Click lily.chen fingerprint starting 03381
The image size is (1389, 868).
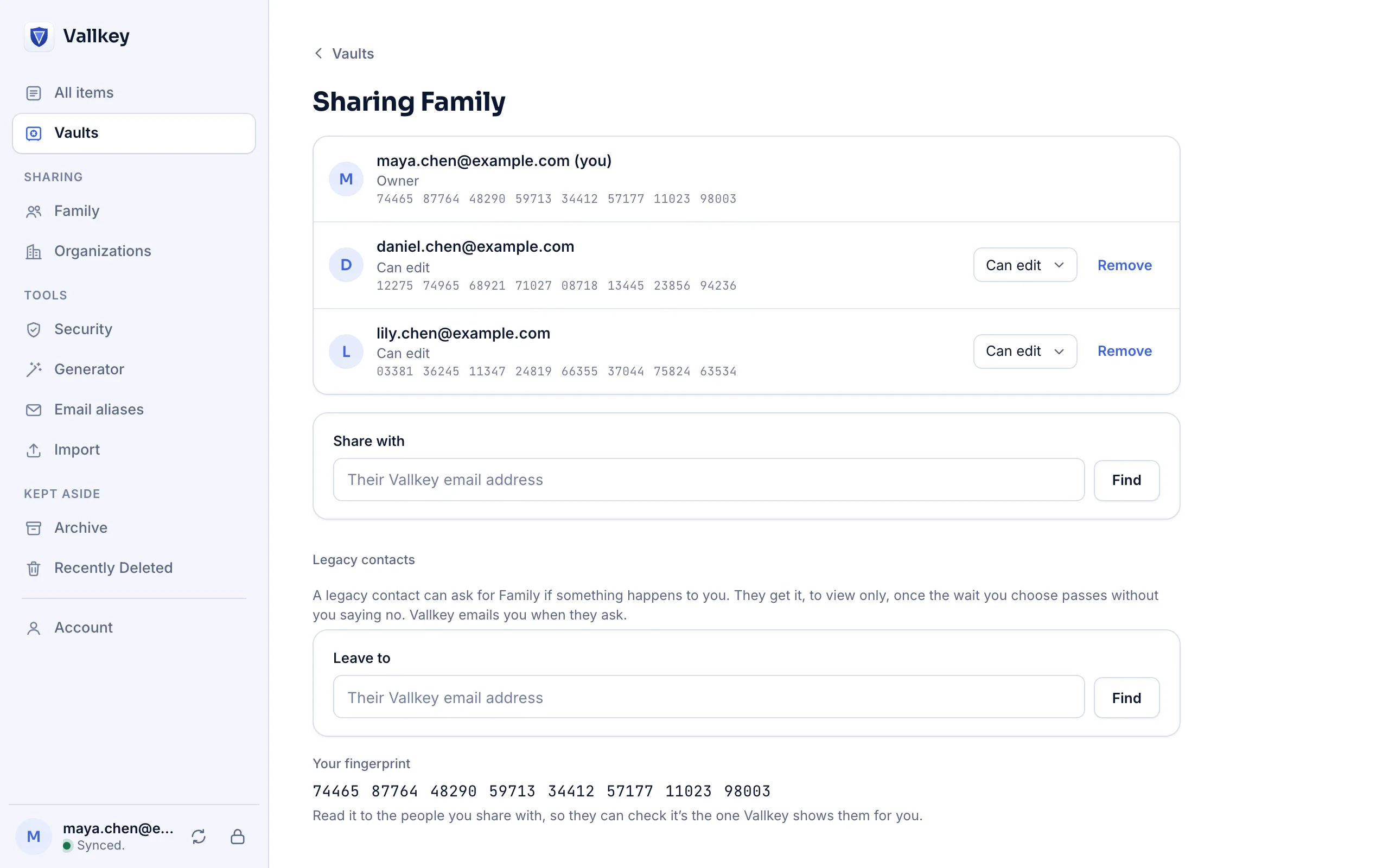[x=556, y=372]
